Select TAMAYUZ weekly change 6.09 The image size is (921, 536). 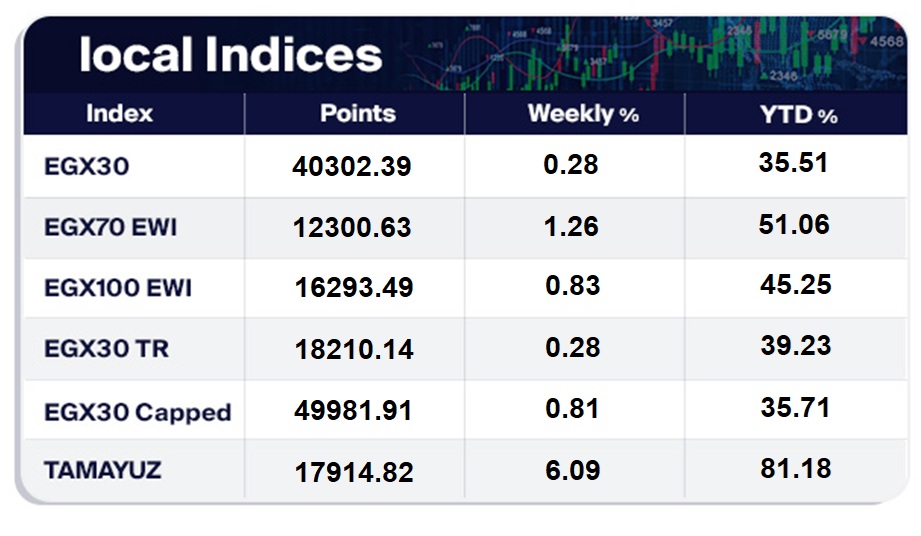coord(572,468)
